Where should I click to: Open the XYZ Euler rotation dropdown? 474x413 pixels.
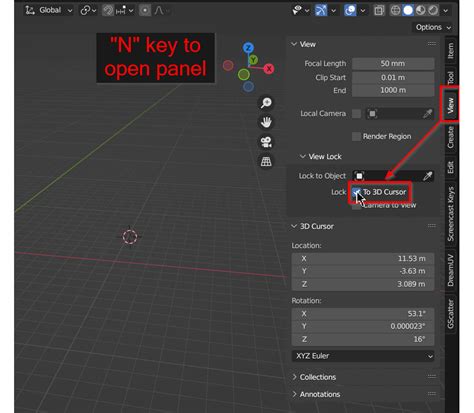point(363,356)
